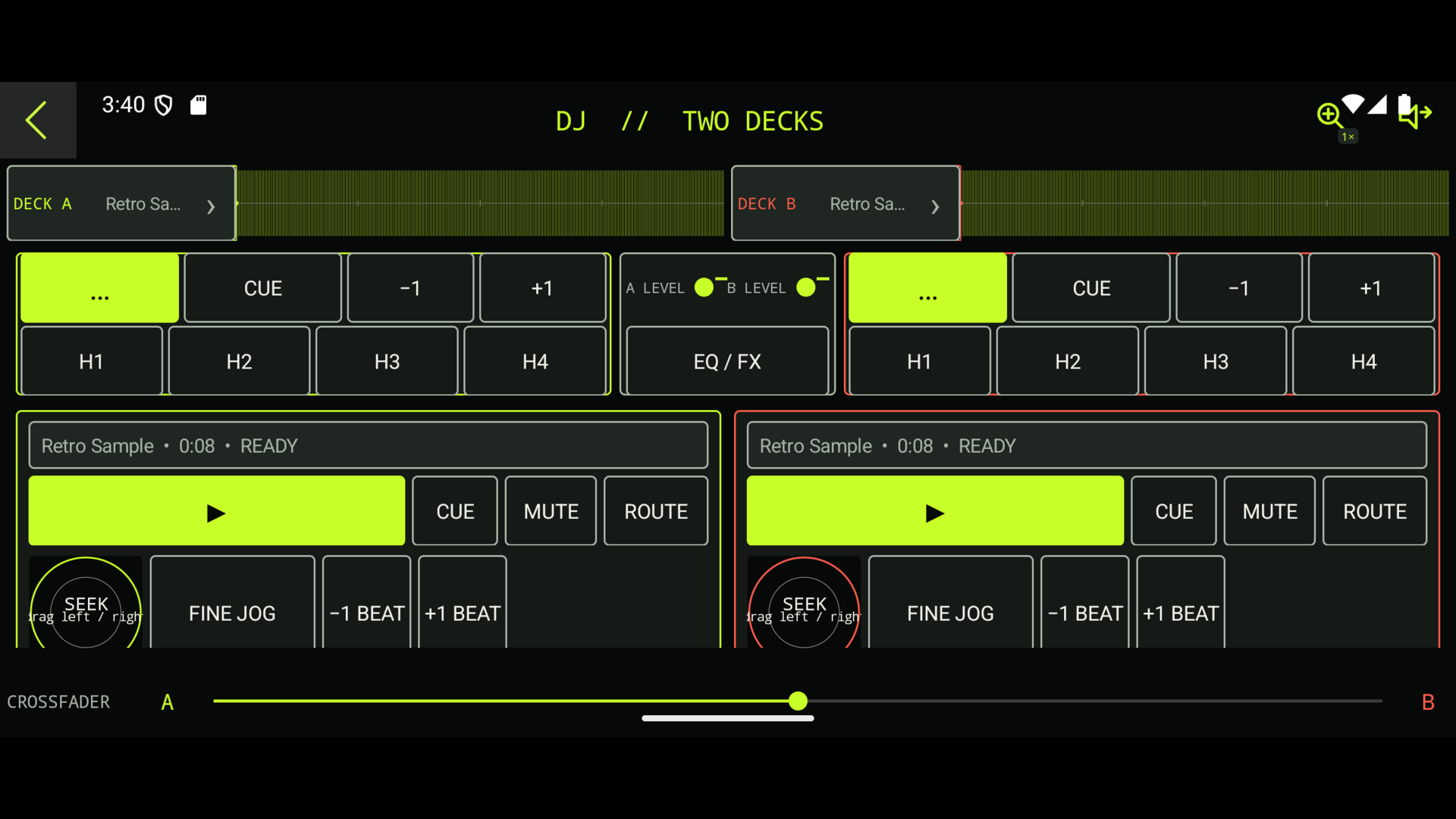Trigger Deck A hotcue H3
This screenshot has height=819, width=1456.
(x=387, y=361)
